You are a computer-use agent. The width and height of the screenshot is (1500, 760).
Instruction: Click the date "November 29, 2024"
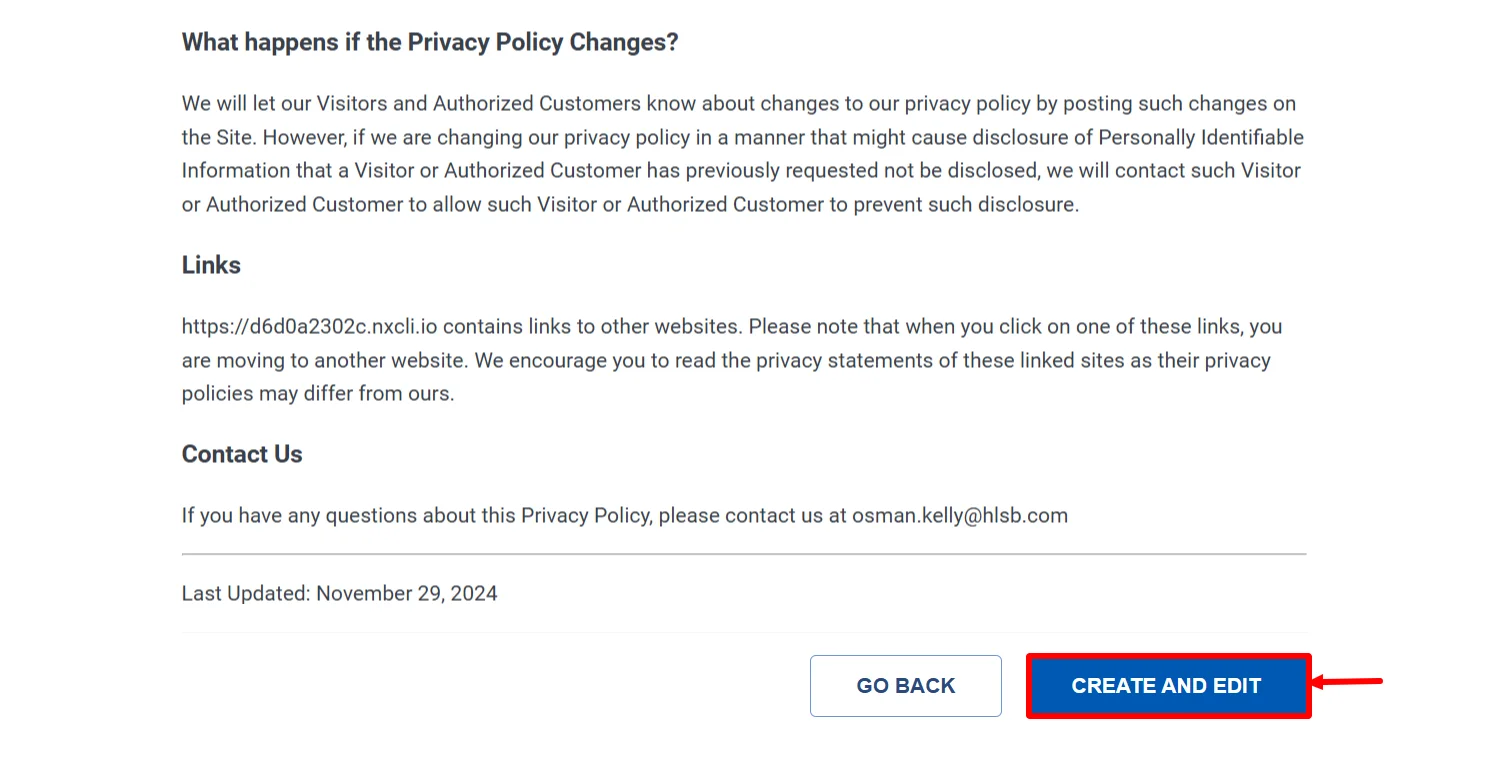tap(407, 594)
